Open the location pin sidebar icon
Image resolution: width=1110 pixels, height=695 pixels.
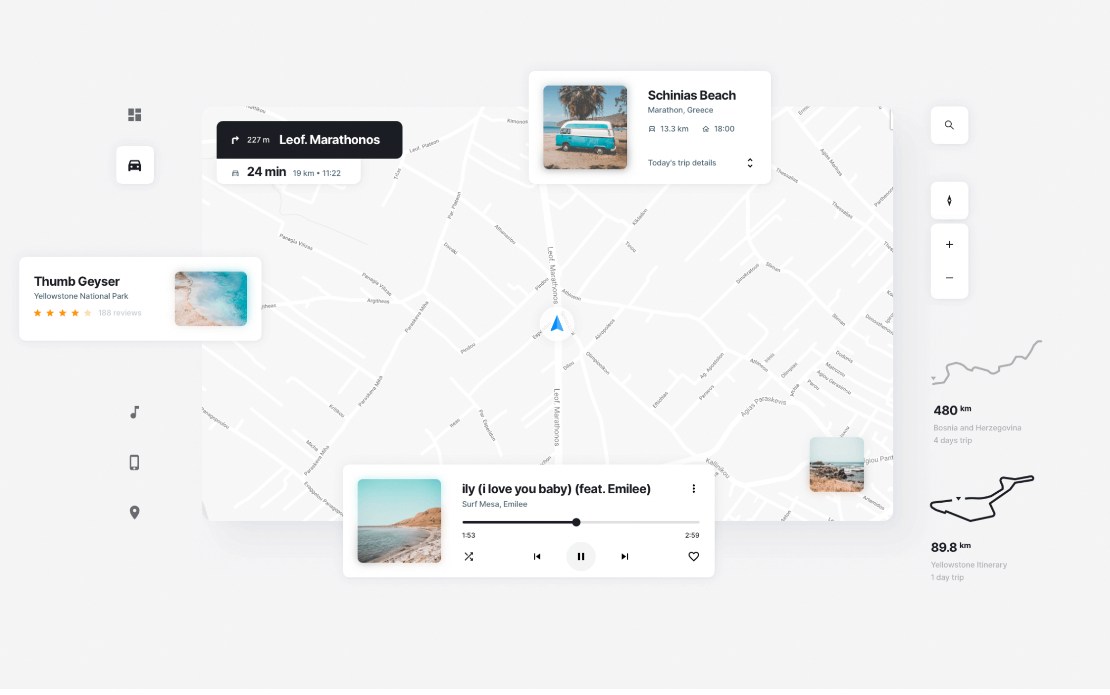[135, 512]
